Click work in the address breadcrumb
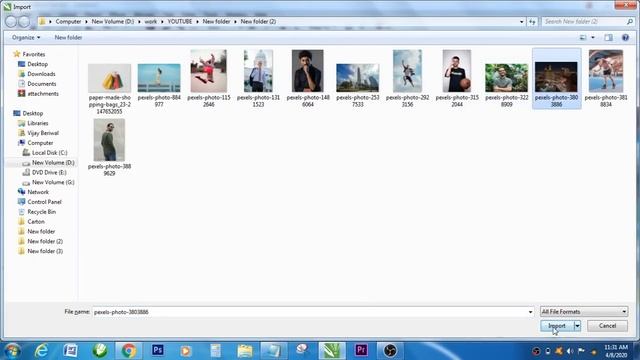This screenshot has width=640, height=360. tap(151, 22)
